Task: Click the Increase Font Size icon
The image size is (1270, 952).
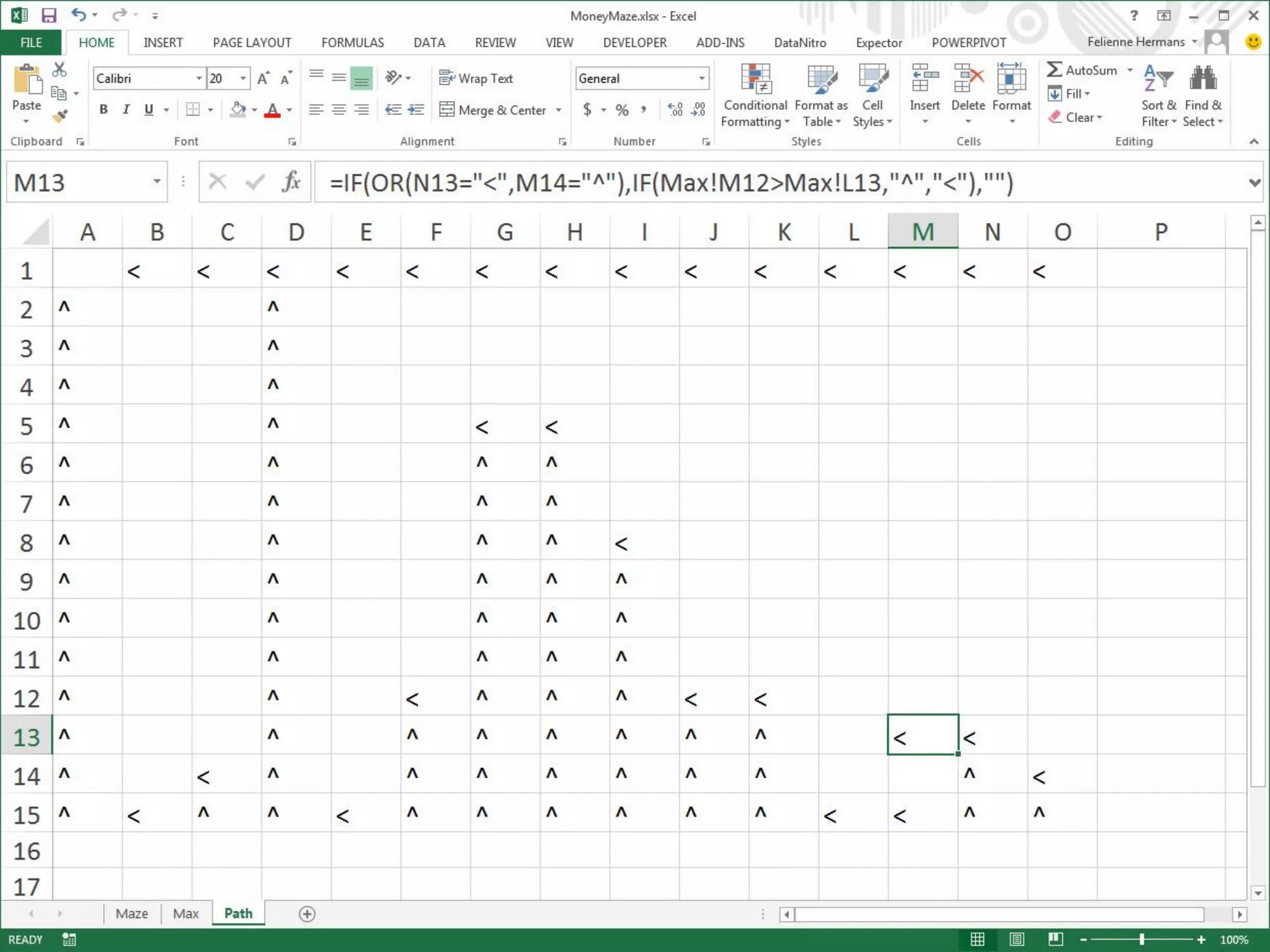Action: tap(263, 79)
